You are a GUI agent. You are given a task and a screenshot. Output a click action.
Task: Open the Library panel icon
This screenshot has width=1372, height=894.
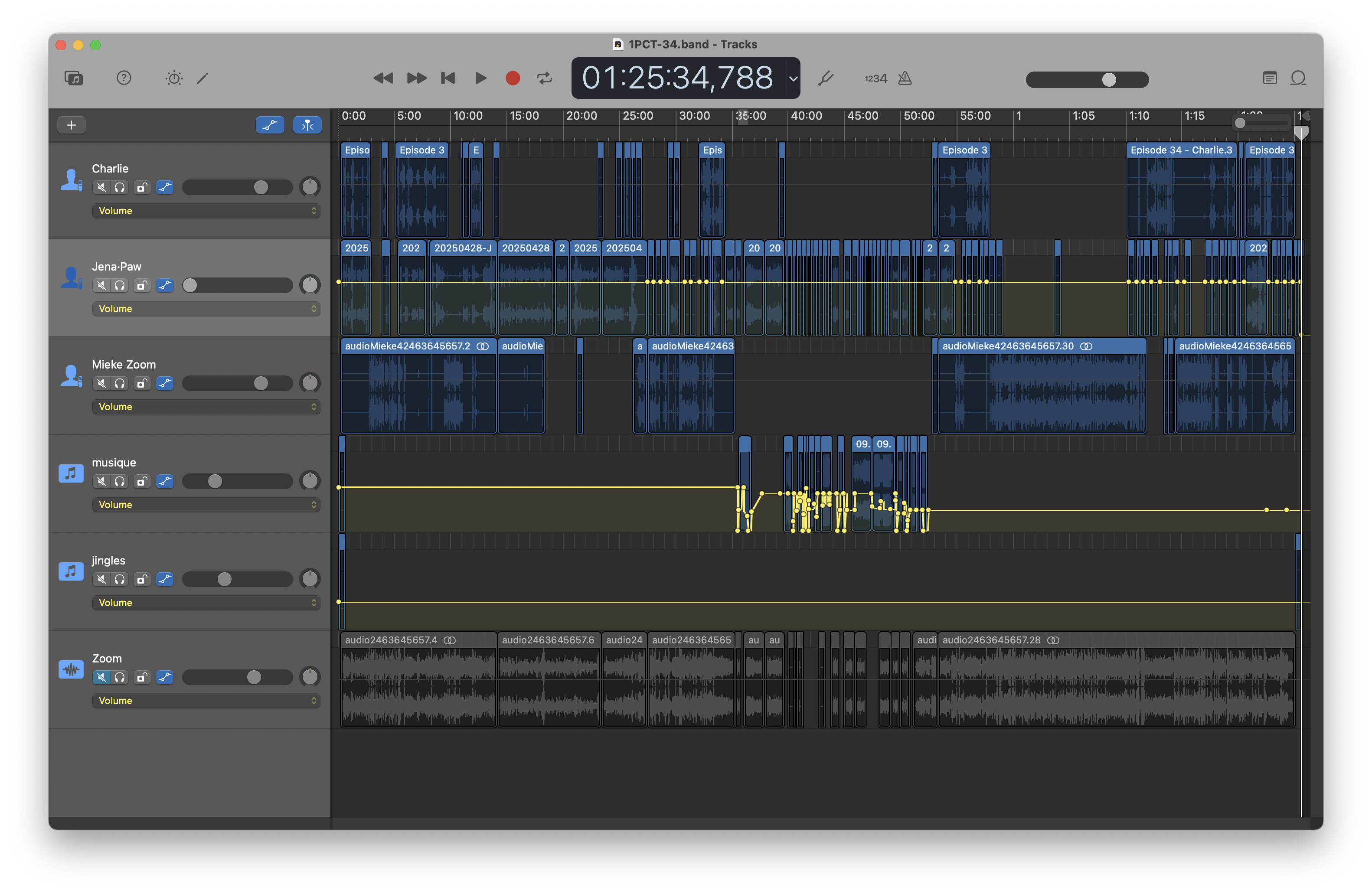pos(74,78)
